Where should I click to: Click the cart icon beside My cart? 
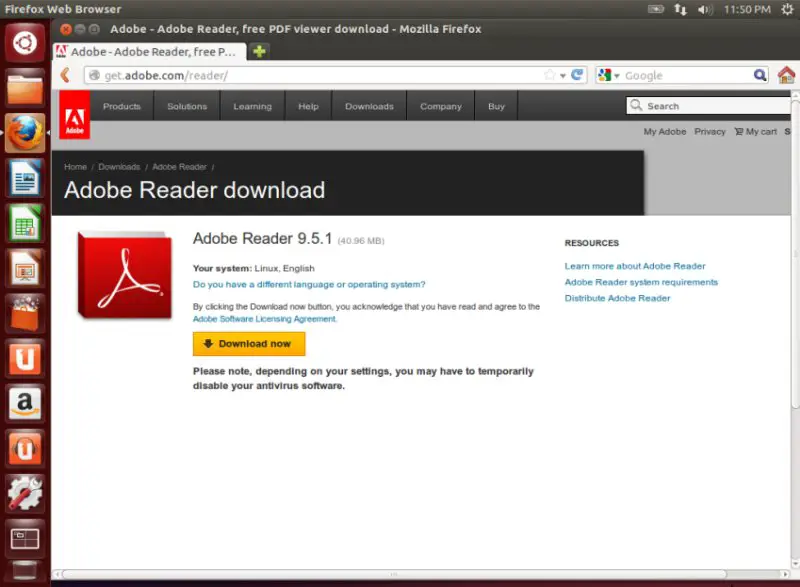(x=738, y=132)
